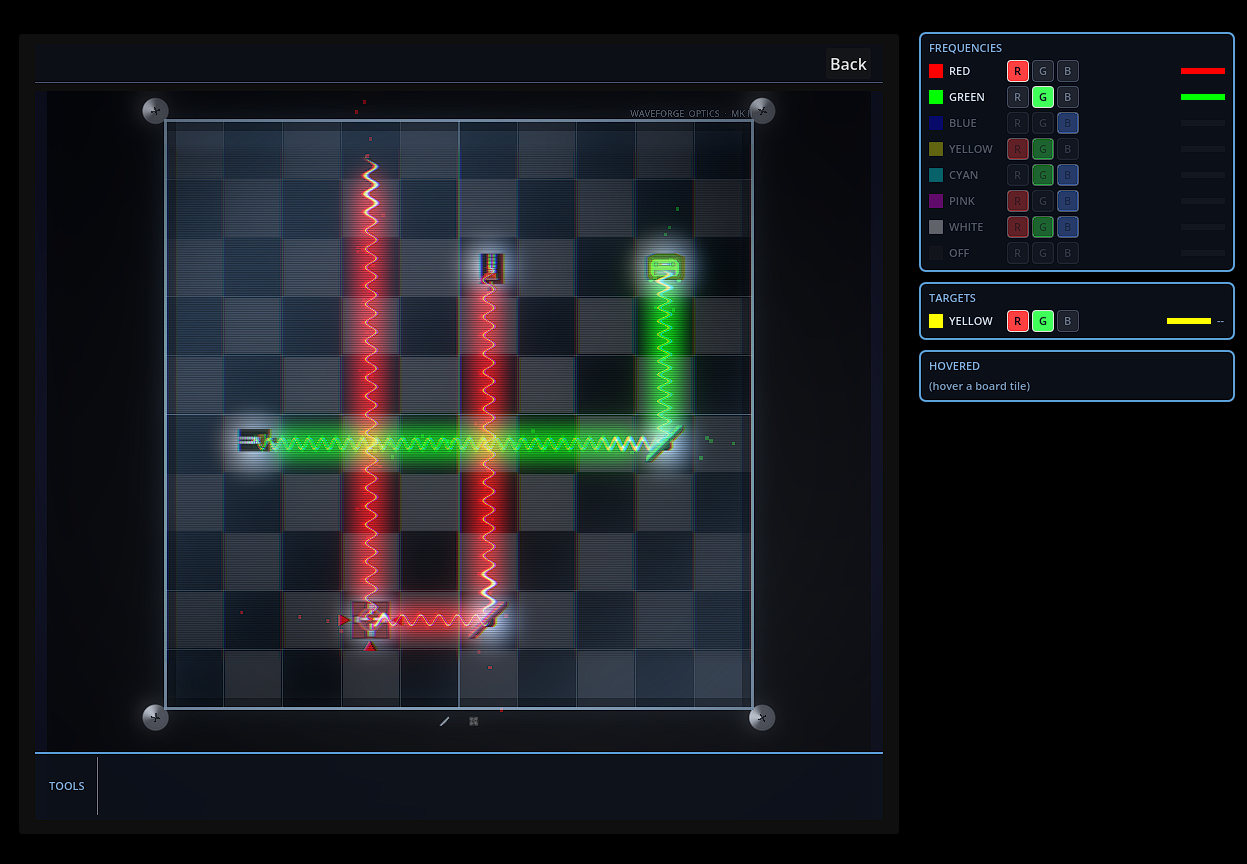This screenshot has width=1247, height=864.
Task: Toggle the B channel in the CYAN row
Action: click(x=1068, y=175)
